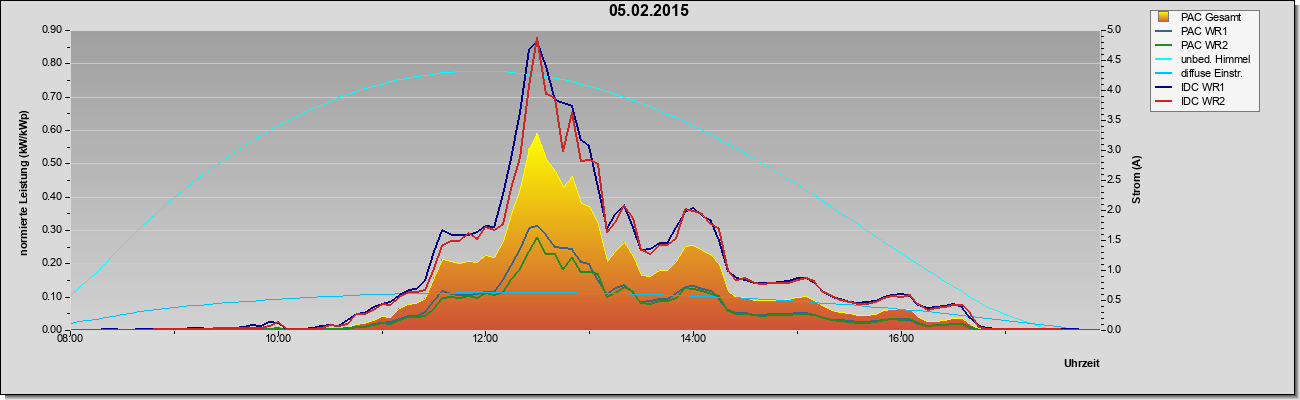Viewport: 1300px width, 400px height.
Task: Click the 16:00 label on time axis
Action: coord(901,340)
